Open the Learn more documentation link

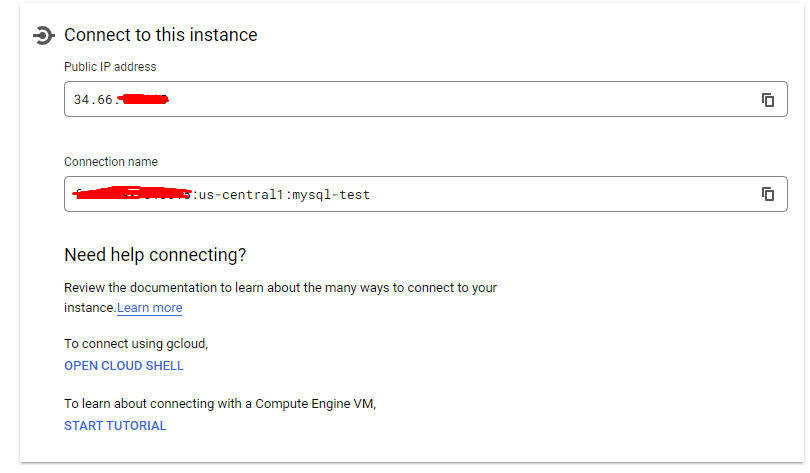pyautogui.click(x=150, y=308)
